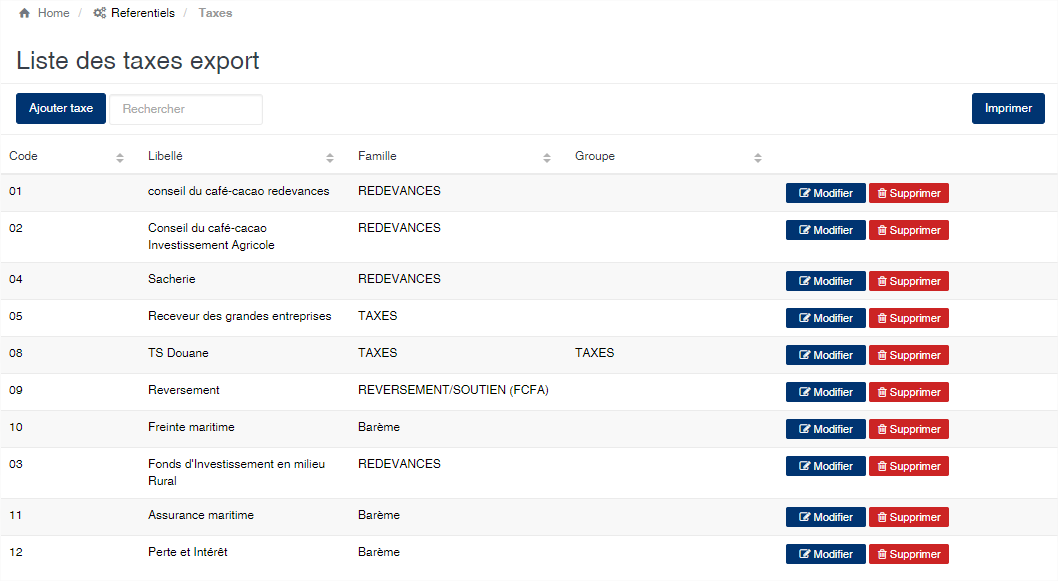Modify Fonds d'Investissement en milieu Rural
Image resolution: width=1058 pixels, height=581 pixels.
(825, 466)
